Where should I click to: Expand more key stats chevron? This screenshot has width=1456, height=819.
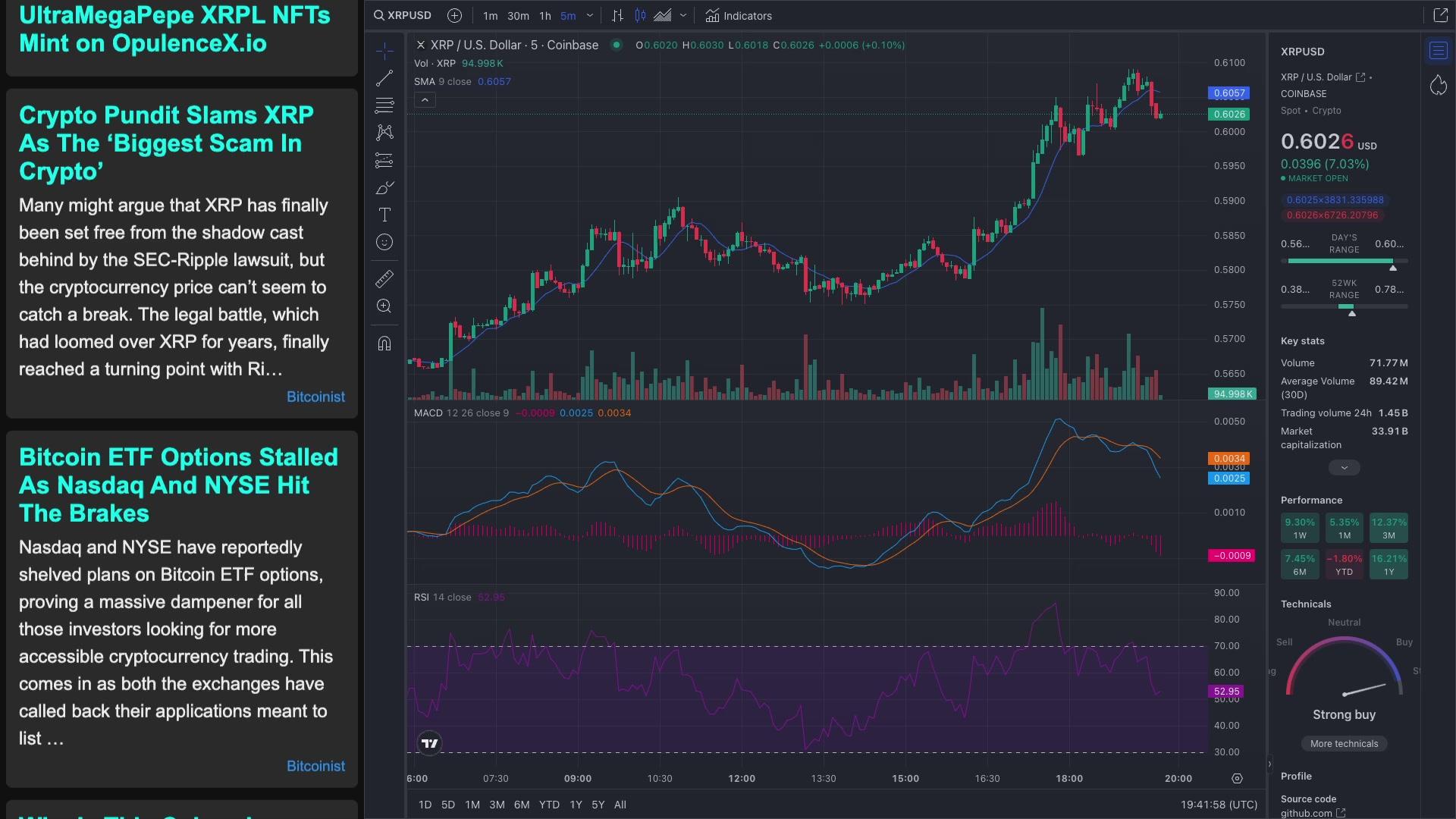click(x=1344, y=468)
